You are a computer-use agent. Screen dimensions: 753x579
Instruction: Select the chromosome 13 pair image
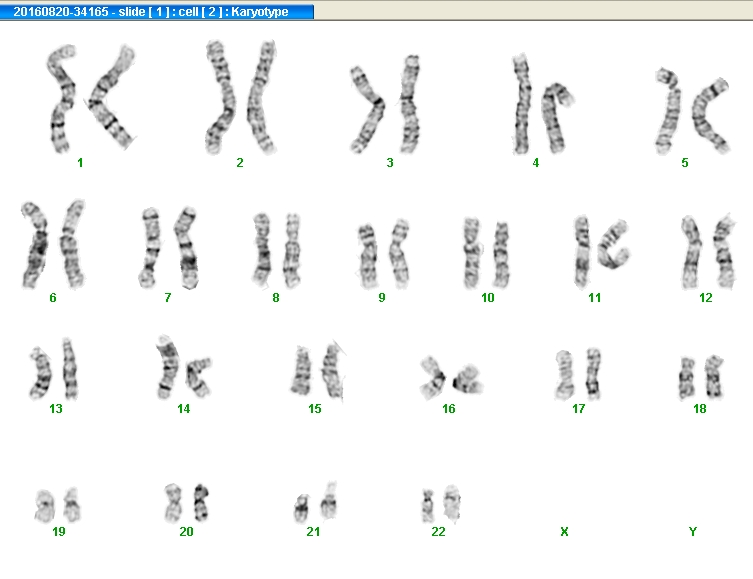(x=54, y=369)
